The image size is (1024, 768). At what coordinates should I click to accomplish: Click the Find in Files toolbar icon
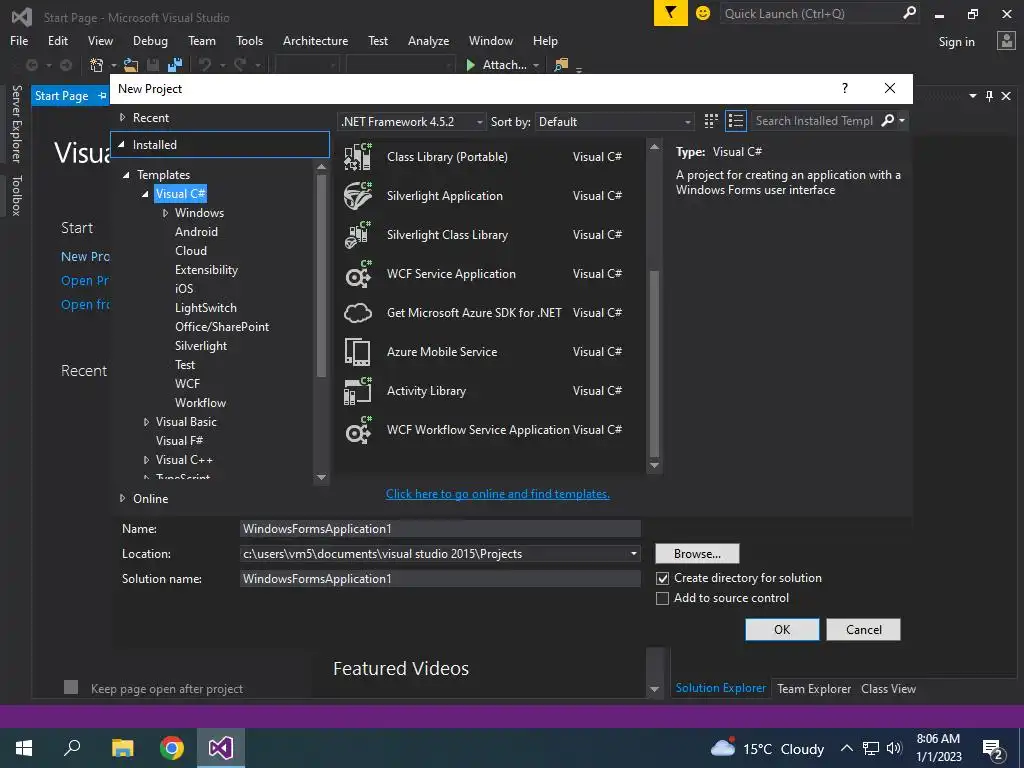click(x=560, y=65)
